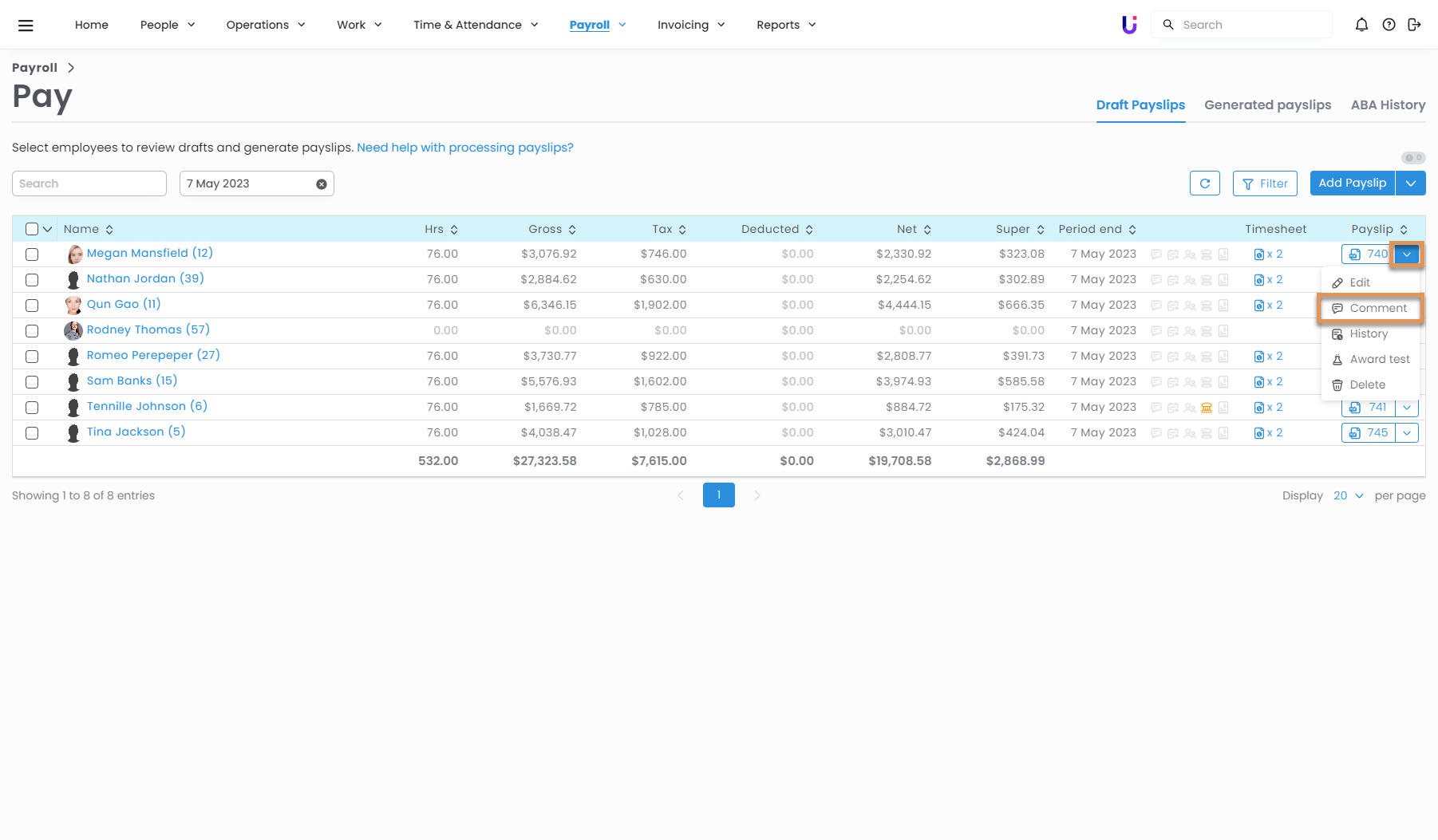Click the orange bank icon for Tennille Johnson
This screenshot has height=840, width=1438.
point(1207,408)
